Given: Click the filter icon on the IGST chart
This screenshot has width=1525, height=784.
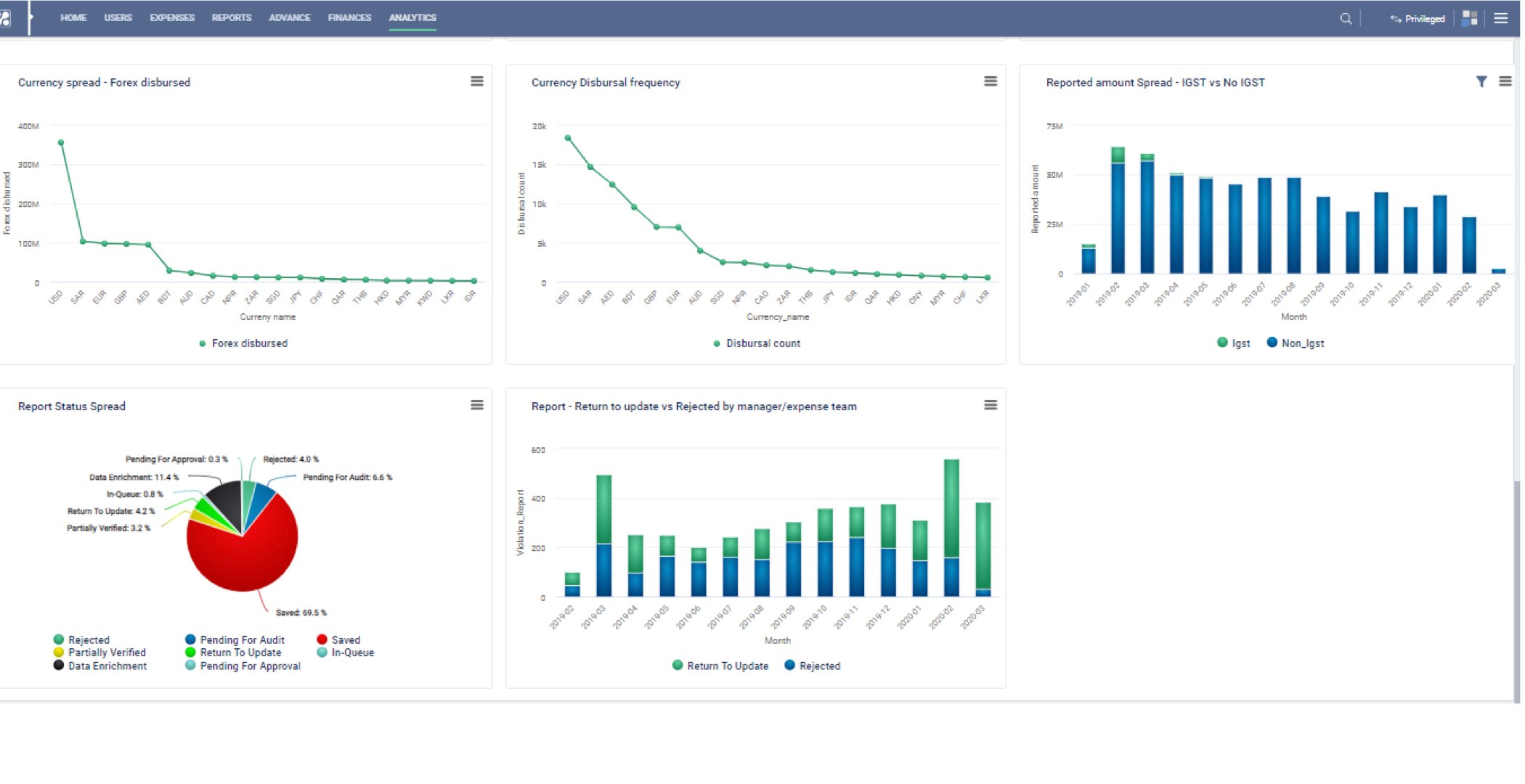Looking at the screenshot, I should coord(1481,81).
